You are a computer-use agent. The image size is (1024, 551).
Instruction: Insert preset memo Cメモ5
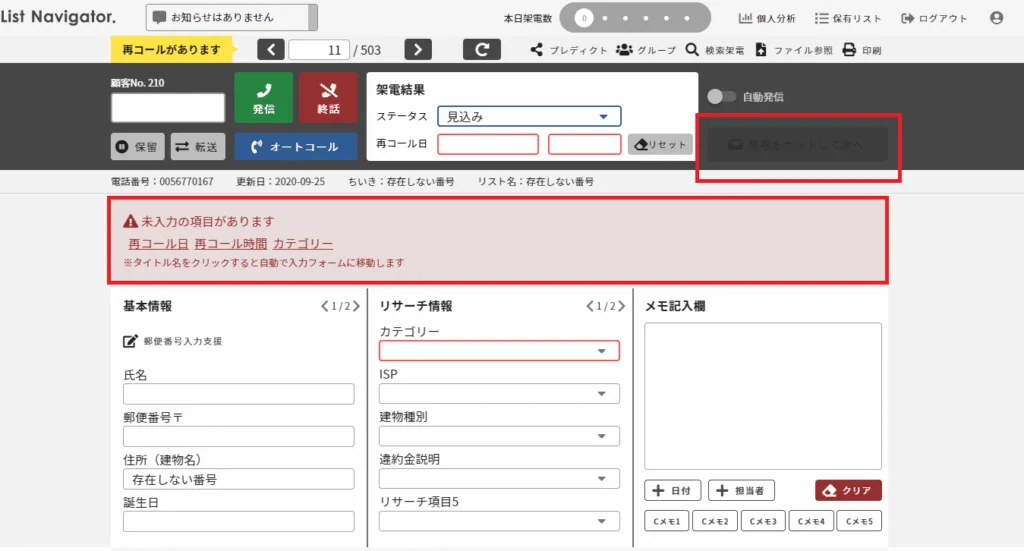(x=859, y=521)
